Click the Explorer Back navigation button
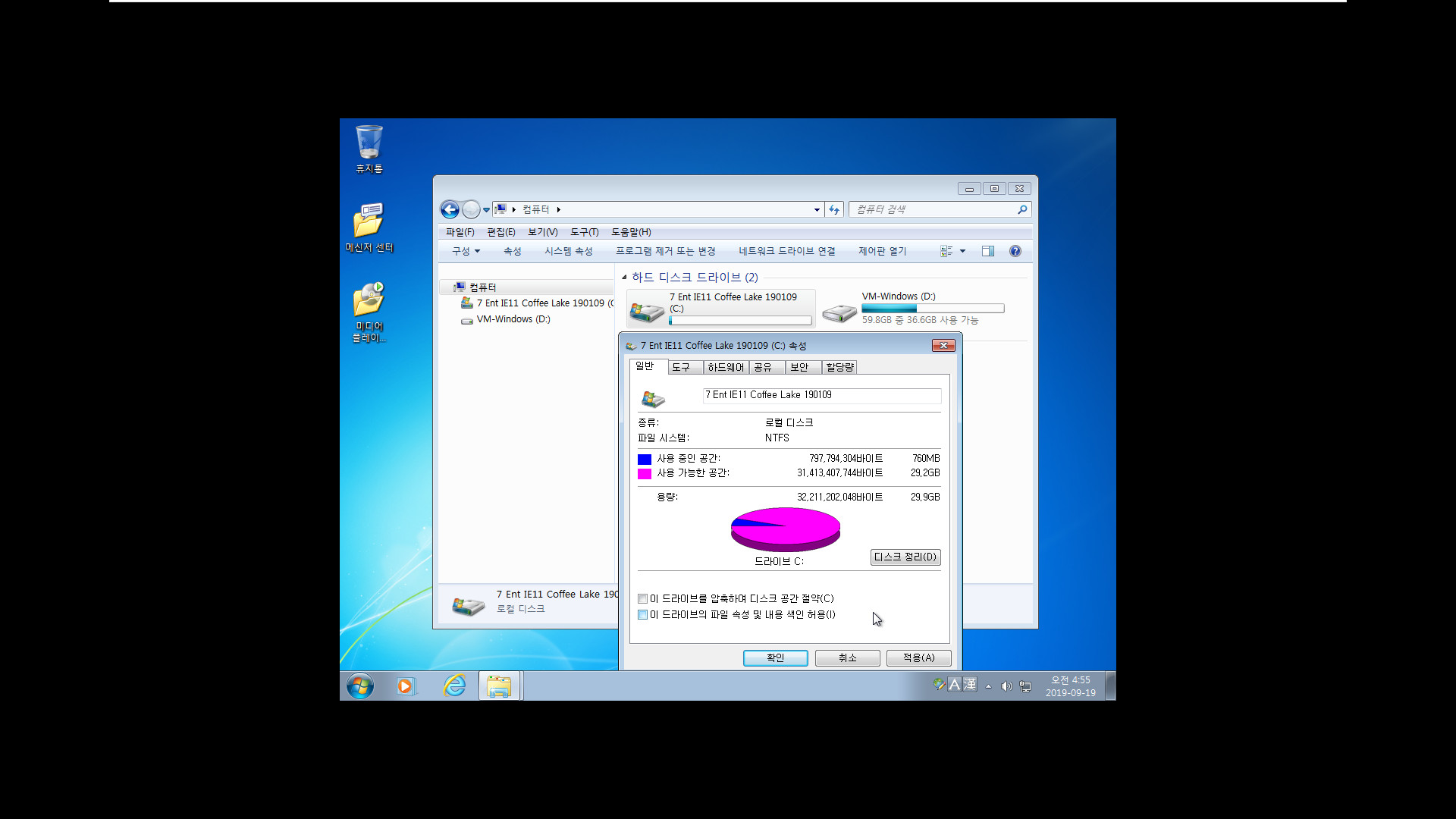 pyautogui.click(x=450, y=209)
